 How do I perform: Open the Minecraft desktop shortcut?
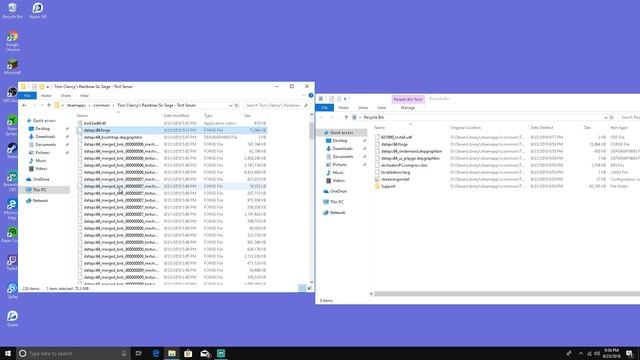[12, 67]
